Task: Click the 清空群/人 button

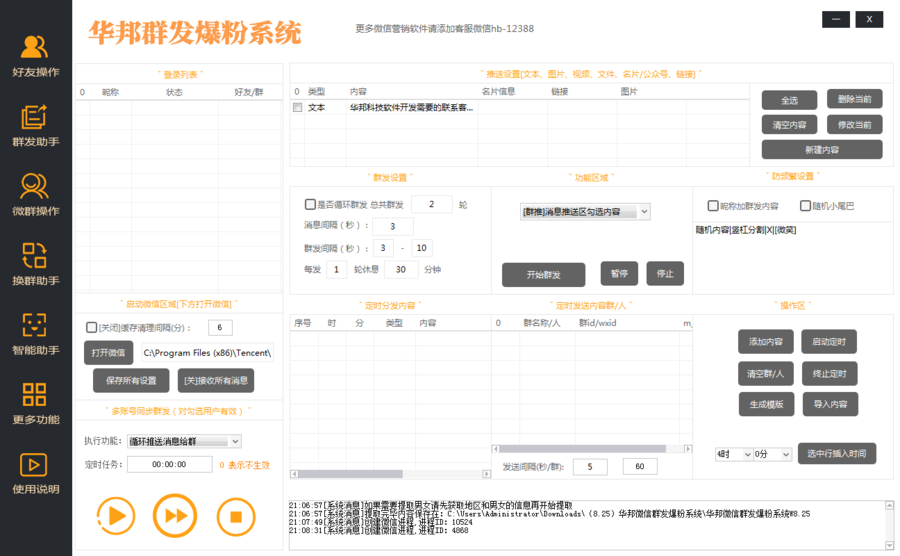Action: [x=766, y=374]
